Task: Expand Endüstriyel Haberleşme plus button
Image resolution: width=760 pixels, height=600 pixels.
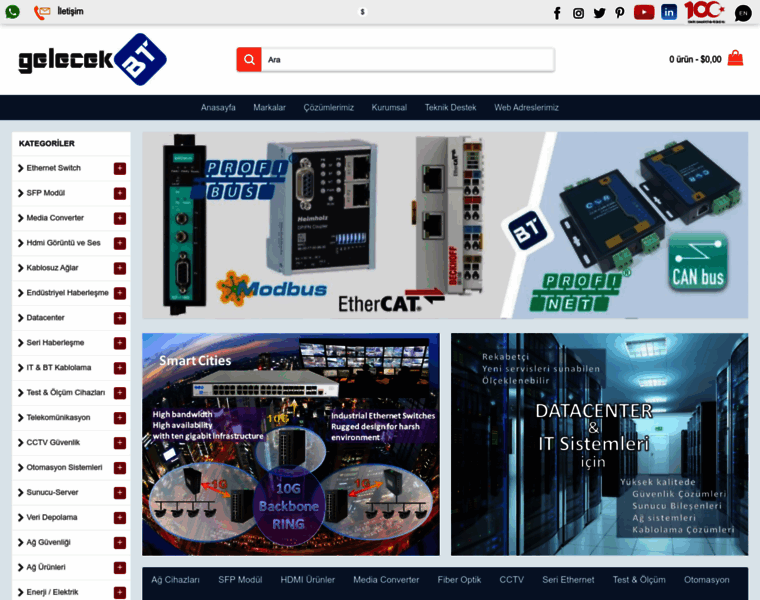Action: [x=120, y=293]
